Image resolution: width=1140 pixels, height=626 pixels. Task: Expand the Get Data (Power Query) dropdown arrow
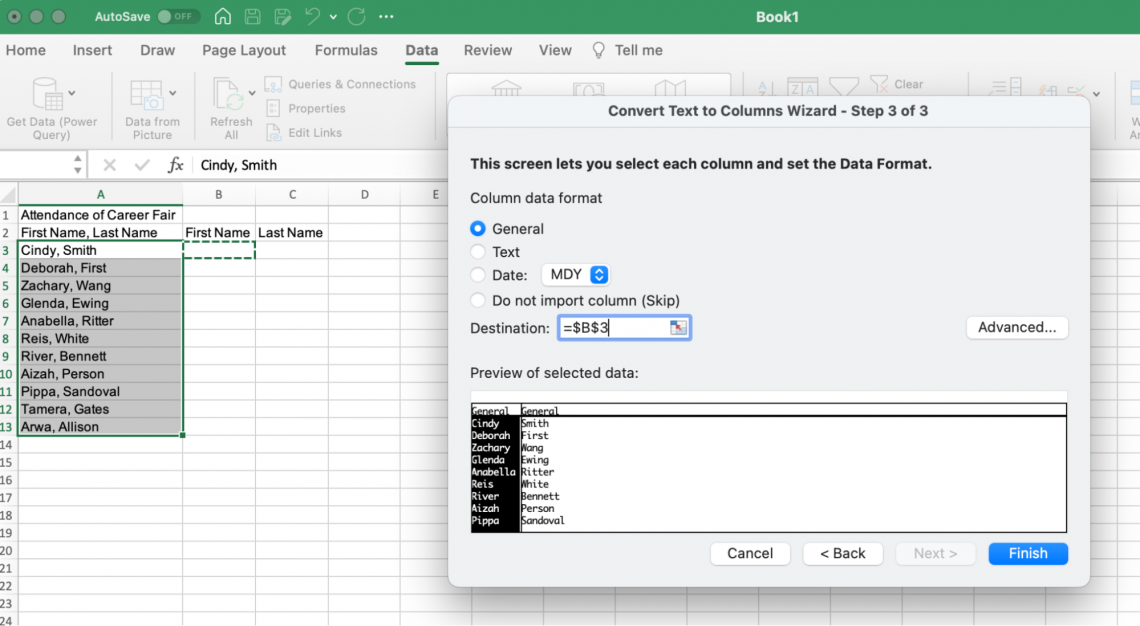tap(72, 94)
